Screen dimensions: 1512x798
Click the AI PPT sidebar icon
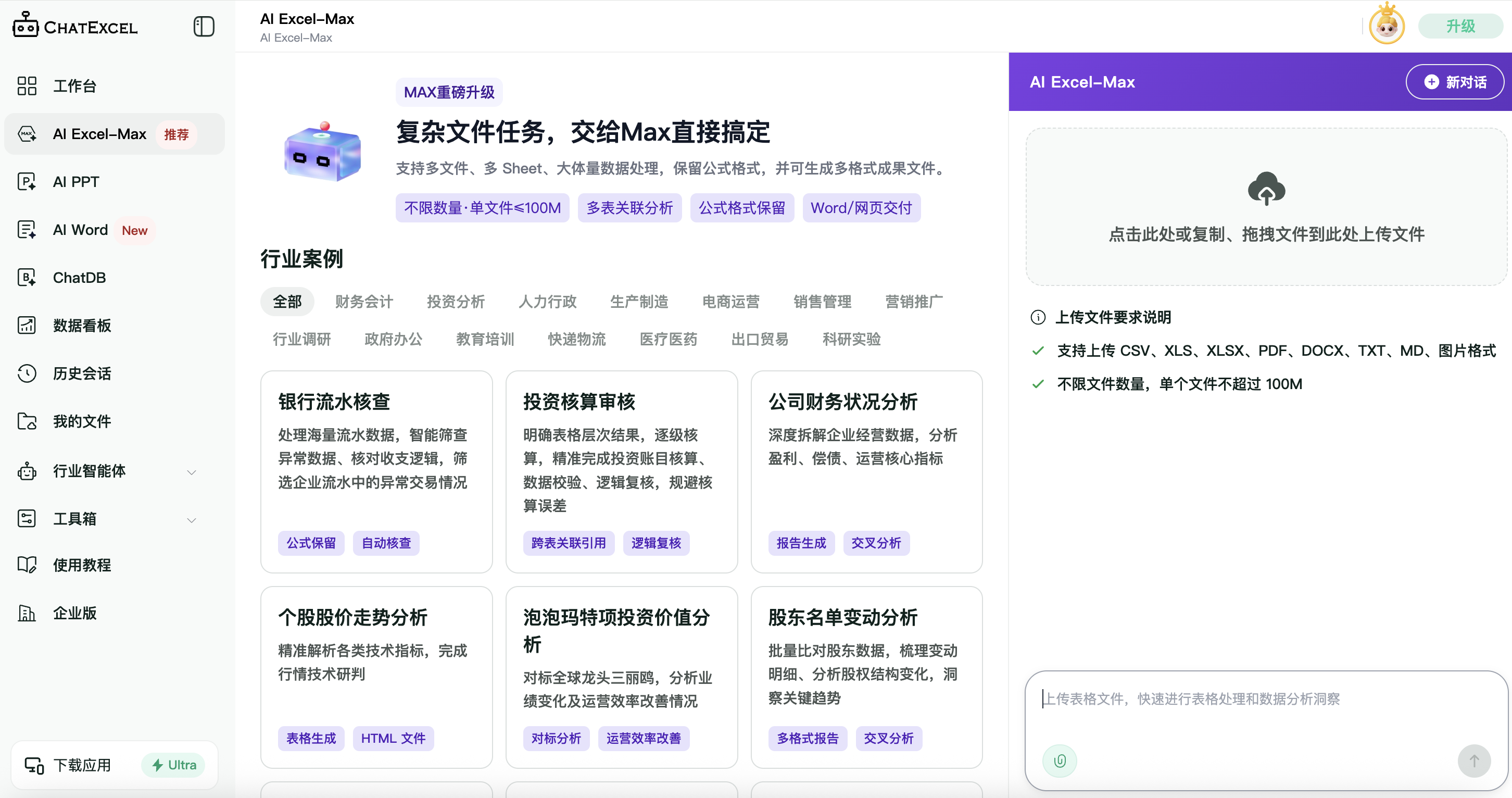tap(27, 181)
